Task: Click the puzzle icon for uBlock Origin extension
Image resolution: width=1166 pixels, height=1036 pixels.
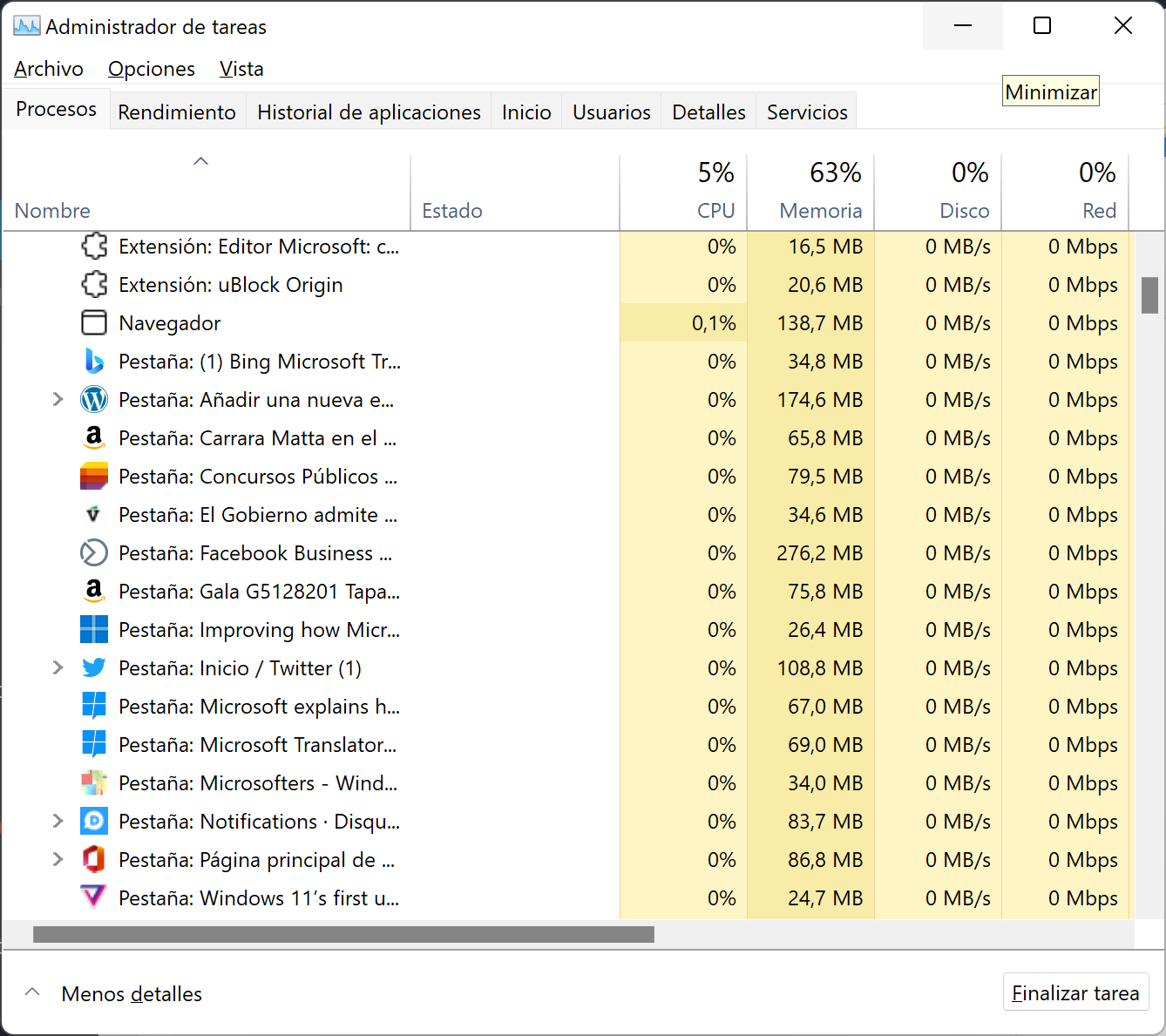Action: tap(94, 285)
